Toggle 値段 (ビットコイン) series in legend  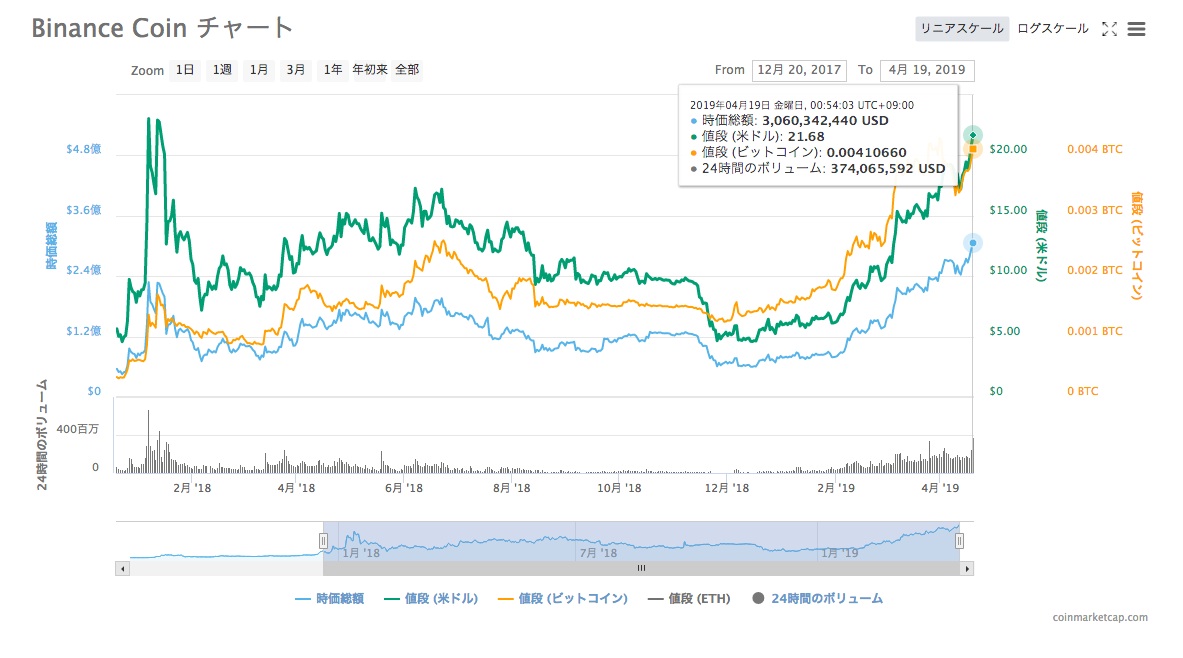[x=563, y=598]
